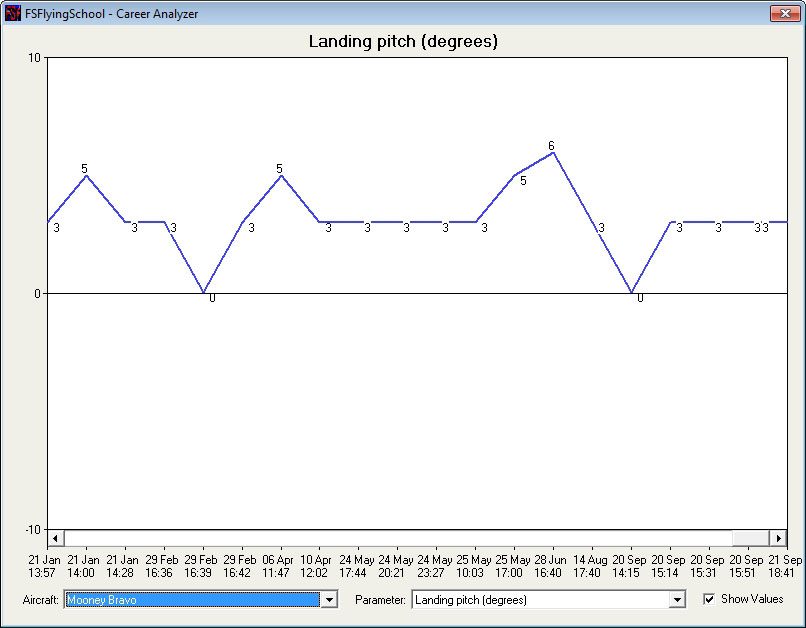The height and width of the screenshot is (628, 806).
Task: Click the Landing pitch (degrees) chart title
Action: (403, 41)
